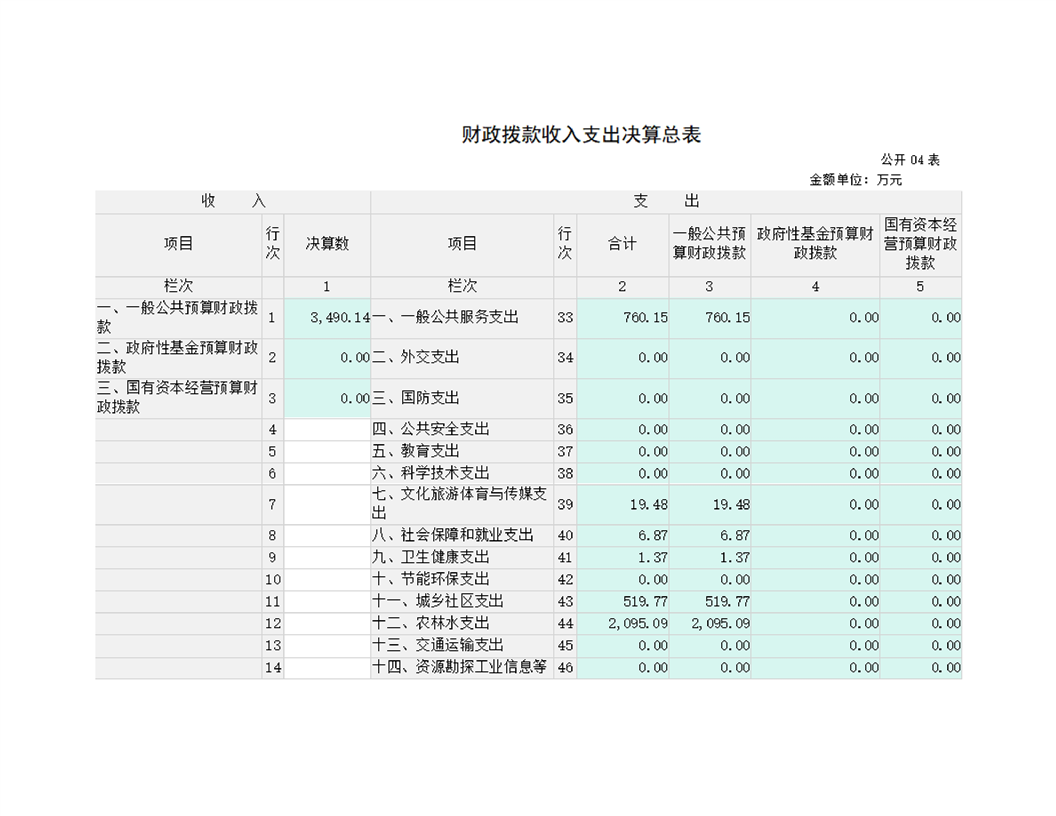
Task: Select 九、卫生健康支出 row label
Action: point(430,557)
